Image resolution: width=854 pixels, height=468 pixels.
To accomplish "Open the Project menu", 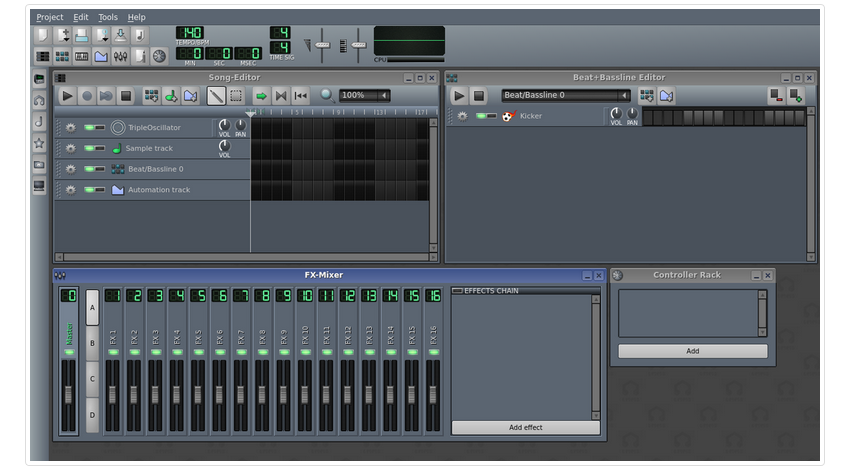I will [50, 17].
